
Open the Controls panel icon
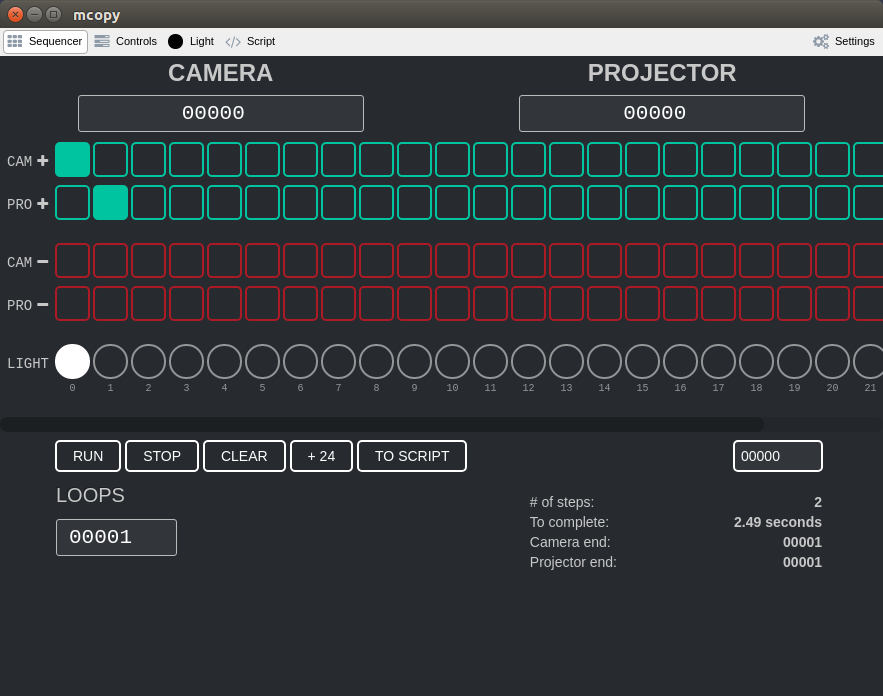tap(102, 41)
